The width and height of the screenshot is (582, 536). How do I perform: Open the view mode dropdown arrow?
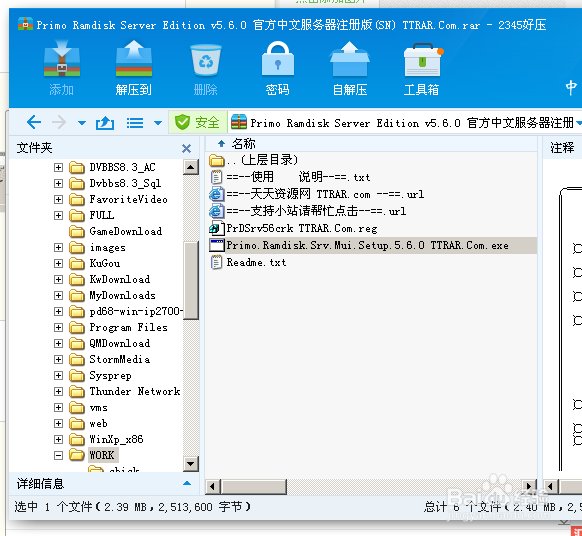158,123
